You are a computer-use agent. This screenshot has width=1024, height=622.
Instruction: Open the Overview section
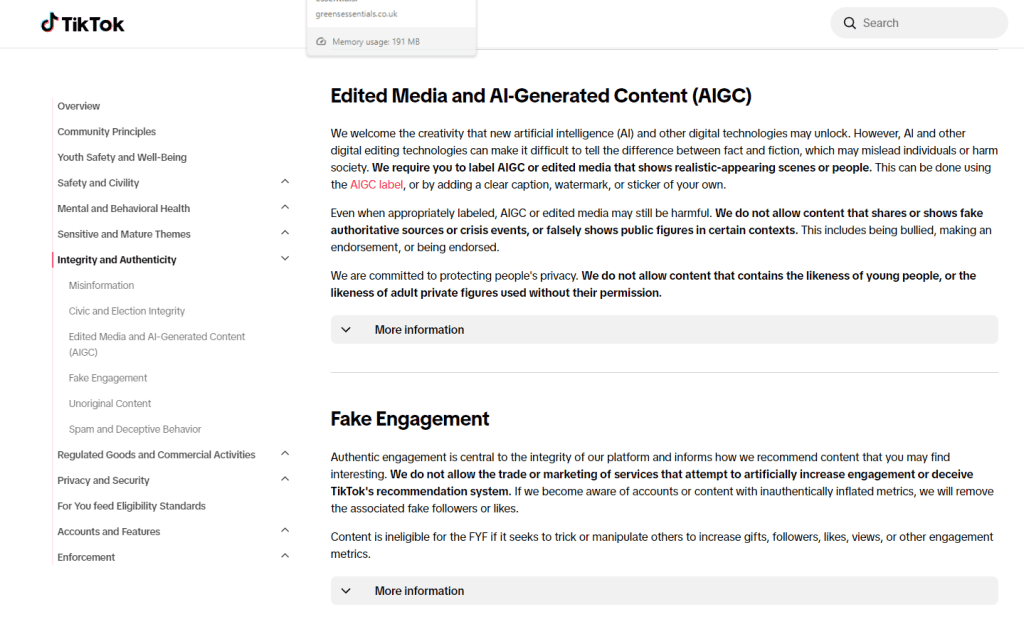(78, 106)
